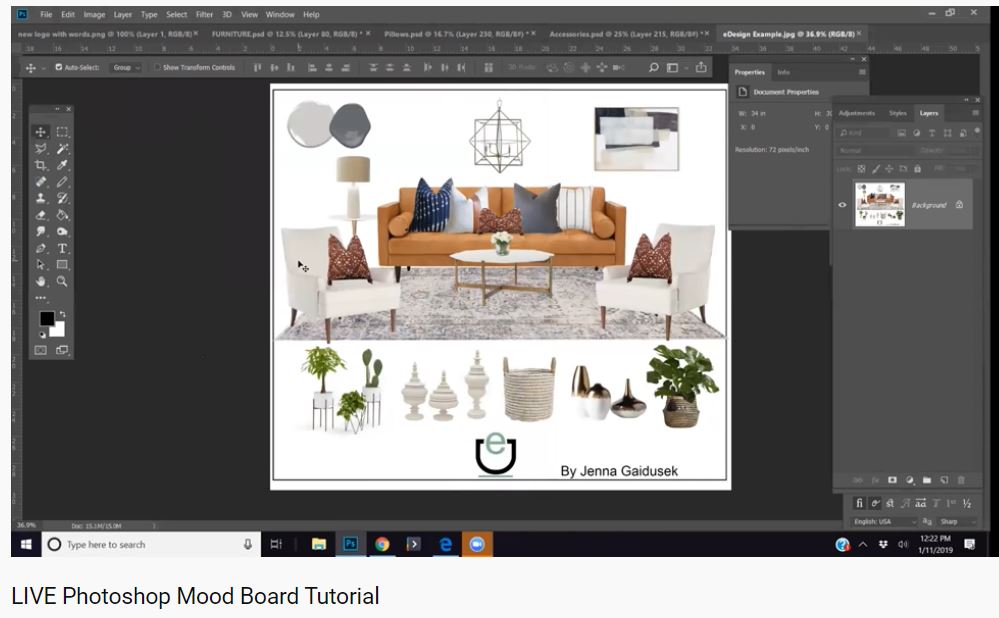Uncheck the Auto-Select checkbox
This screenshot has width=999, height=618.
pyautogui.click(x=58, y=68)
